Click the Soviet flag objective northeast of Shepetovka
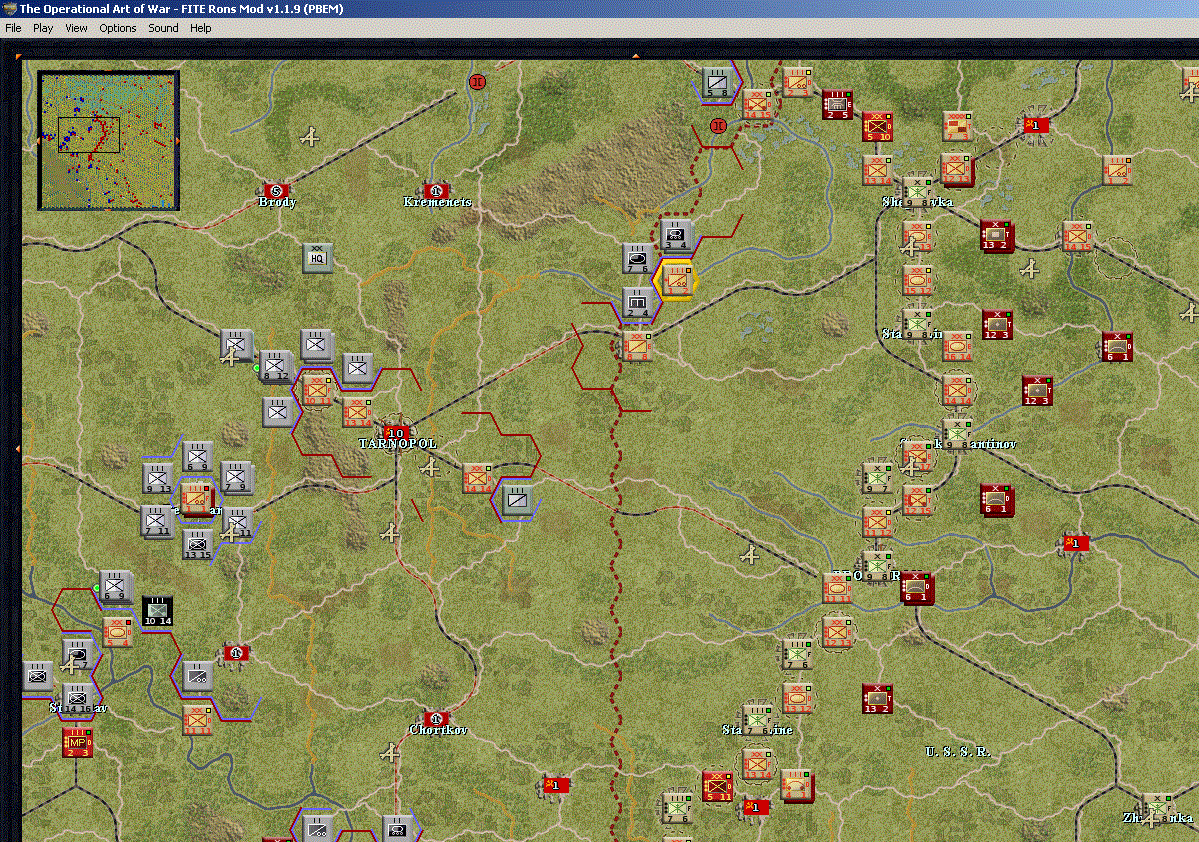Image resolution: width=1199 pixels, height=842 pixels. tap(1036, 125)
